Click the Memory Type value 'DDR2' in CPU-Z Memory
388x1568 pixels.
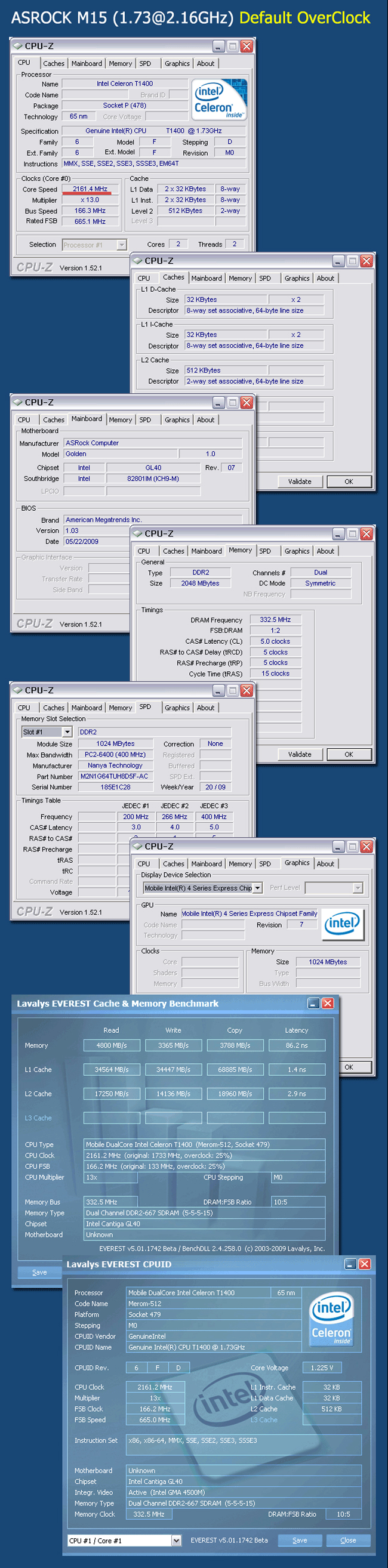[x=201, y=573]
